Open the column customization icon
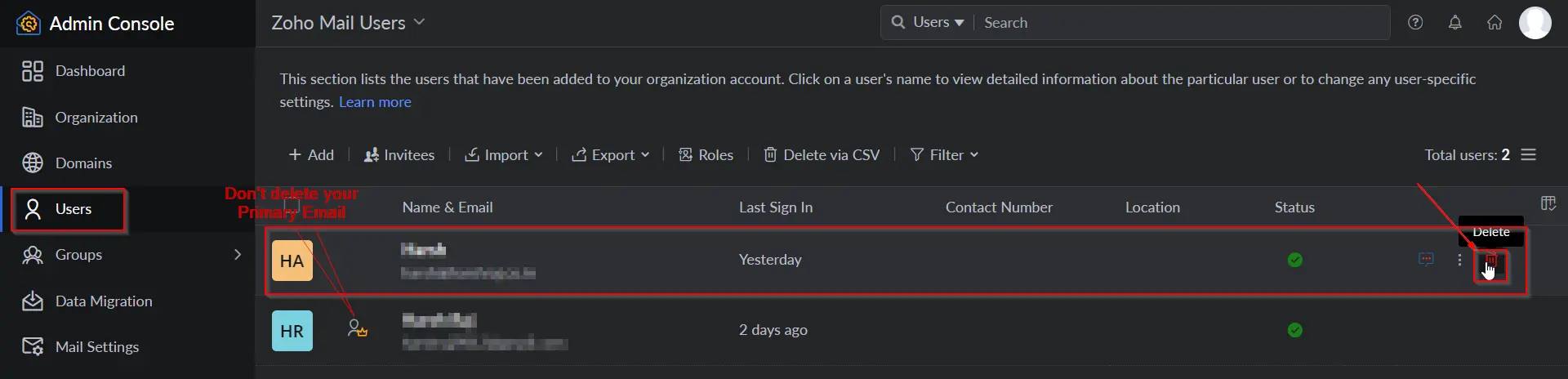The image size is (1568, 379). (x=1548, y=203)
